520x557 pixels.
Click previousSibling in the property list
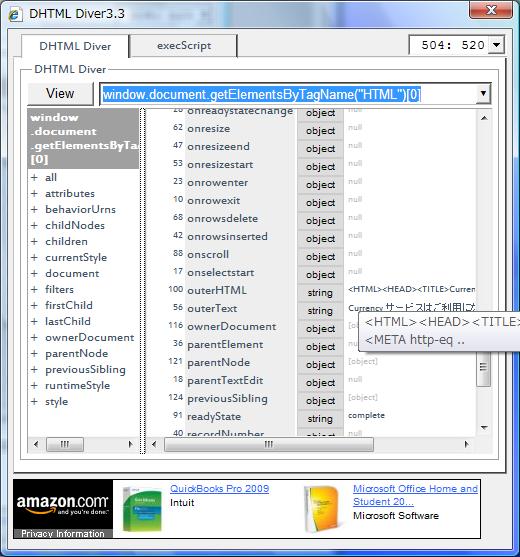[x=227, y=399]
